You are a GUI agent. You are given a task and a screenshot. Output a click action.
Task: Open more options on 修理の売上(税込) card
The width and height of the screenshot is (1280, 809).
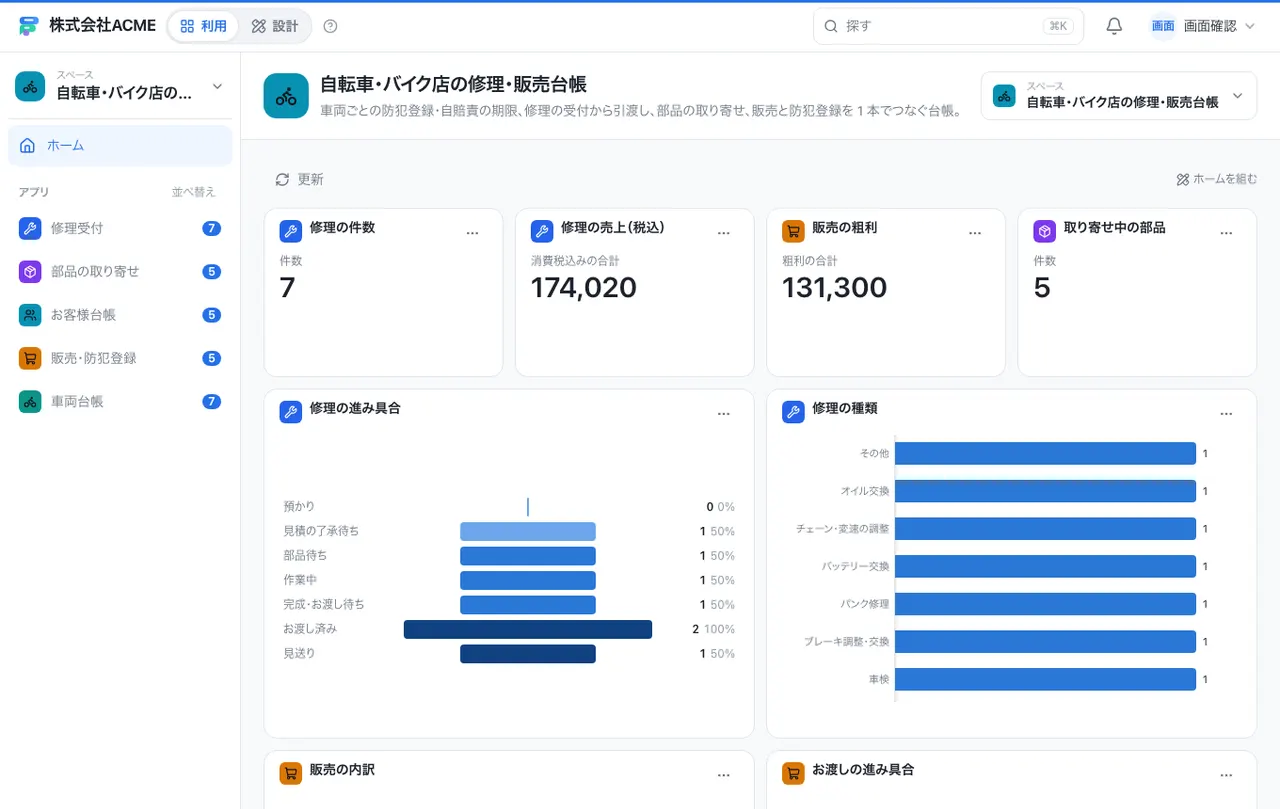tap(724, 233)
